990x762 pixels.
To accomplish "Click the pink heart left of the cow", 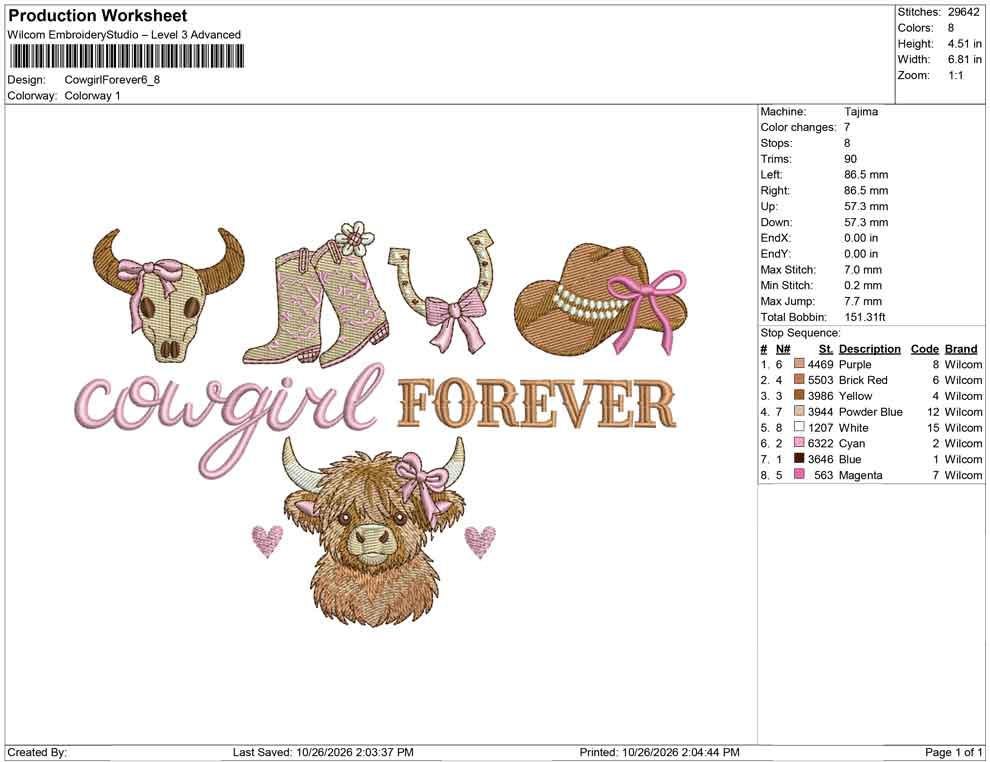I will [x=268, y=542].
